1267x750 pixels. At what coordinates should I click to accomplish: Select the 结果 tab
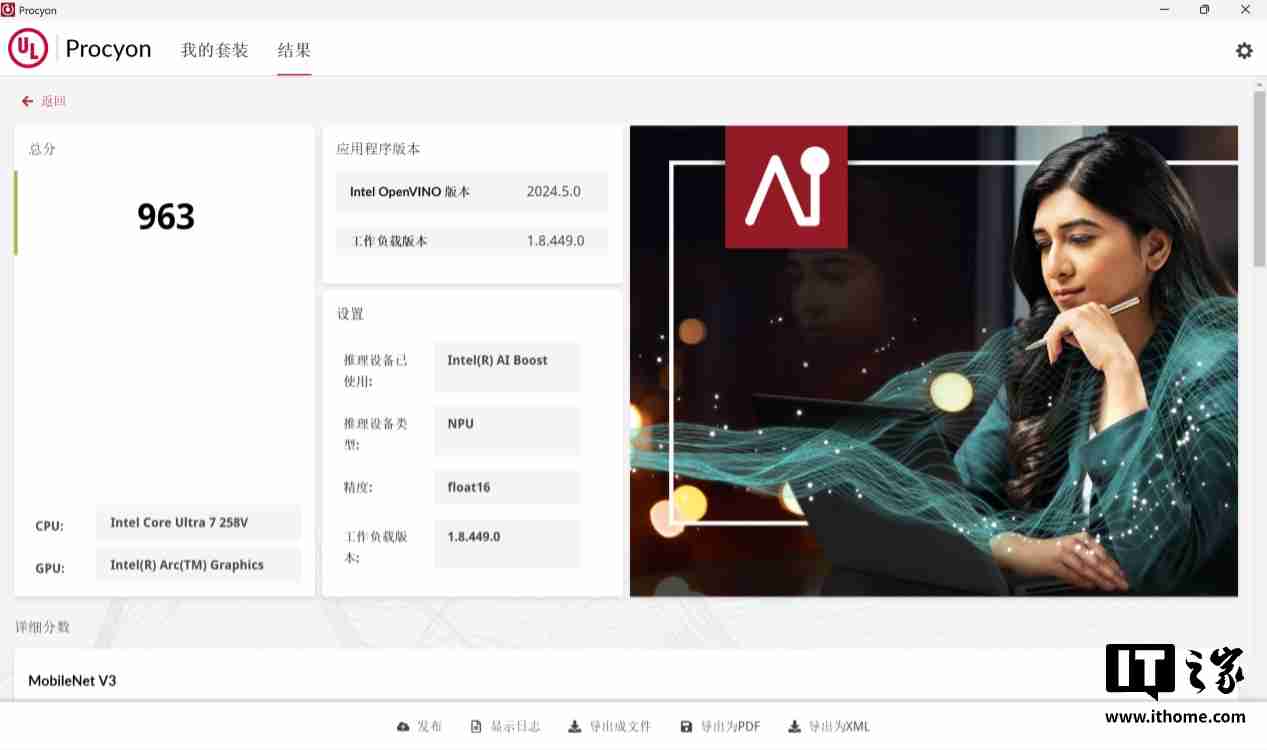[294, 49]
